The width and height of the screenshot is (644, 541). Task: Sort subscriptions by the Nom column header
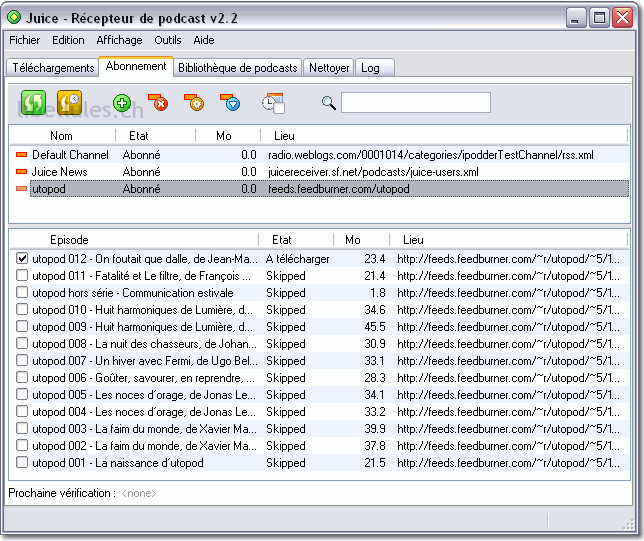click(62, 136)
